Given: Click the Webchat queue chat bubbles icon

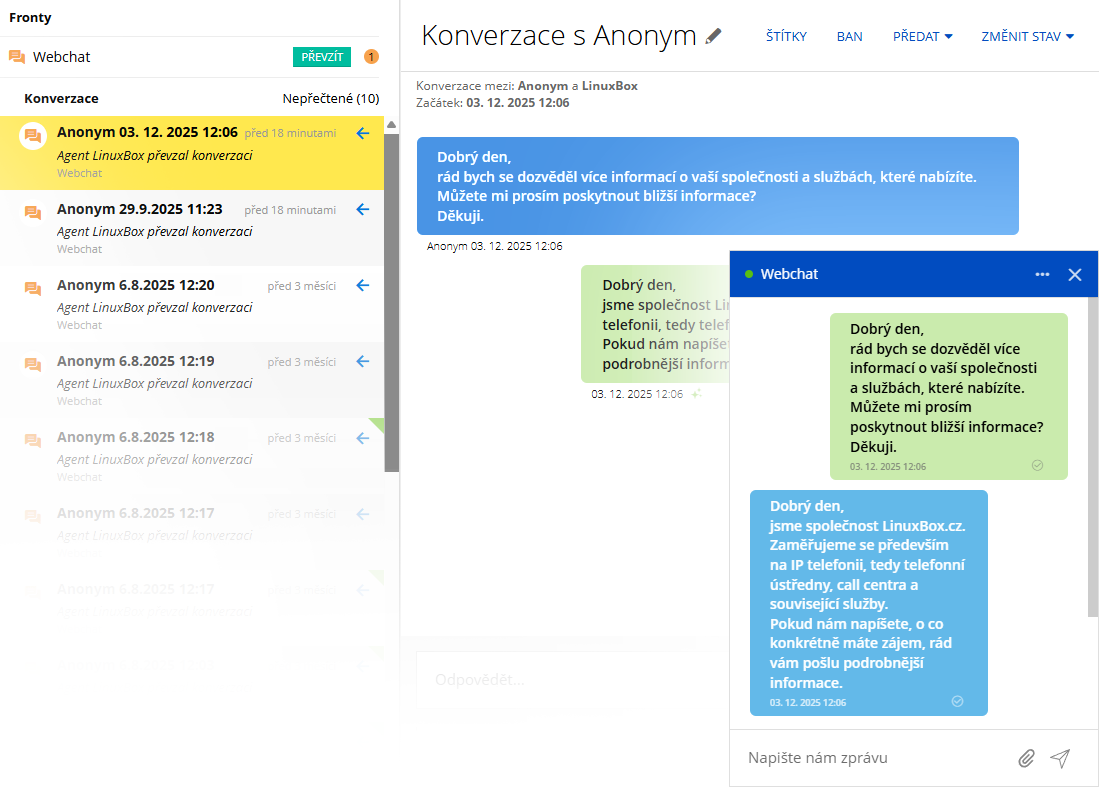Looking at the screenshot, I should 17,57.
